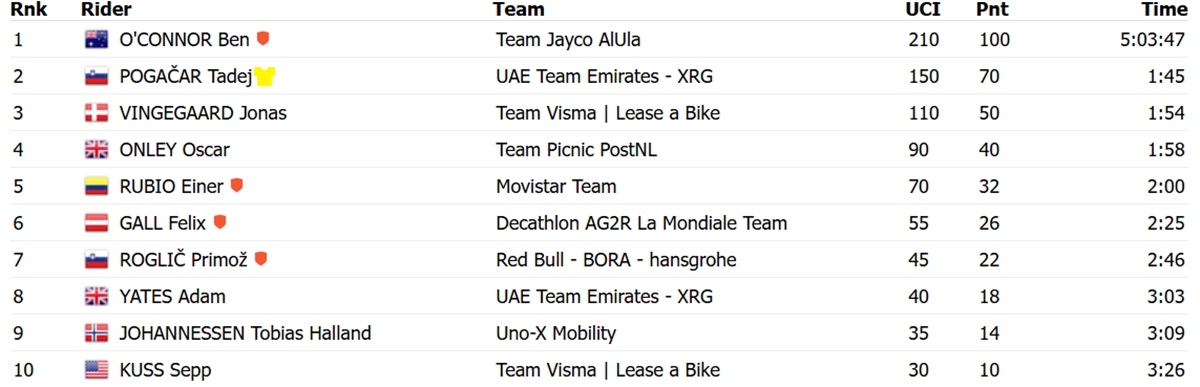Screen dimensions: 1200x387
Task: Open rider page for YATES Adam
Action: (172, 297)
